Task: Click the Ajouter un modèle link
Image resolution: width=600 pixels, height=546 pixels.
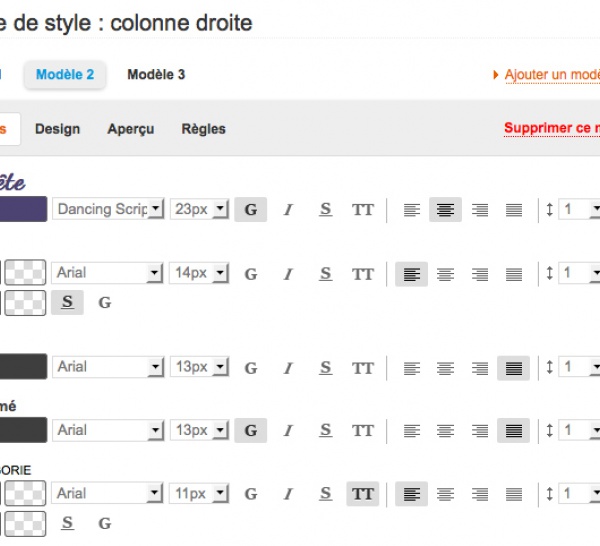Action: coord(549,75)
